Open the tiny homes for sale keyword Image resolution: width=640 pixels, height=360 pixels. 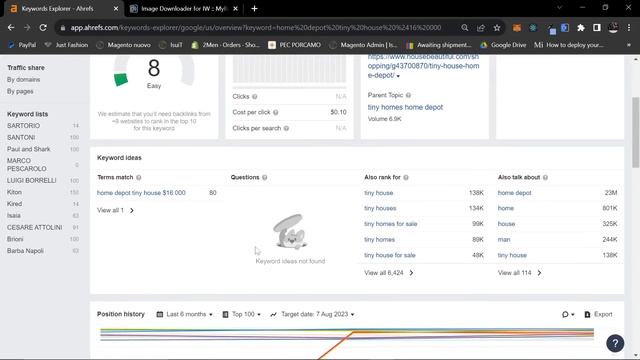391,224
